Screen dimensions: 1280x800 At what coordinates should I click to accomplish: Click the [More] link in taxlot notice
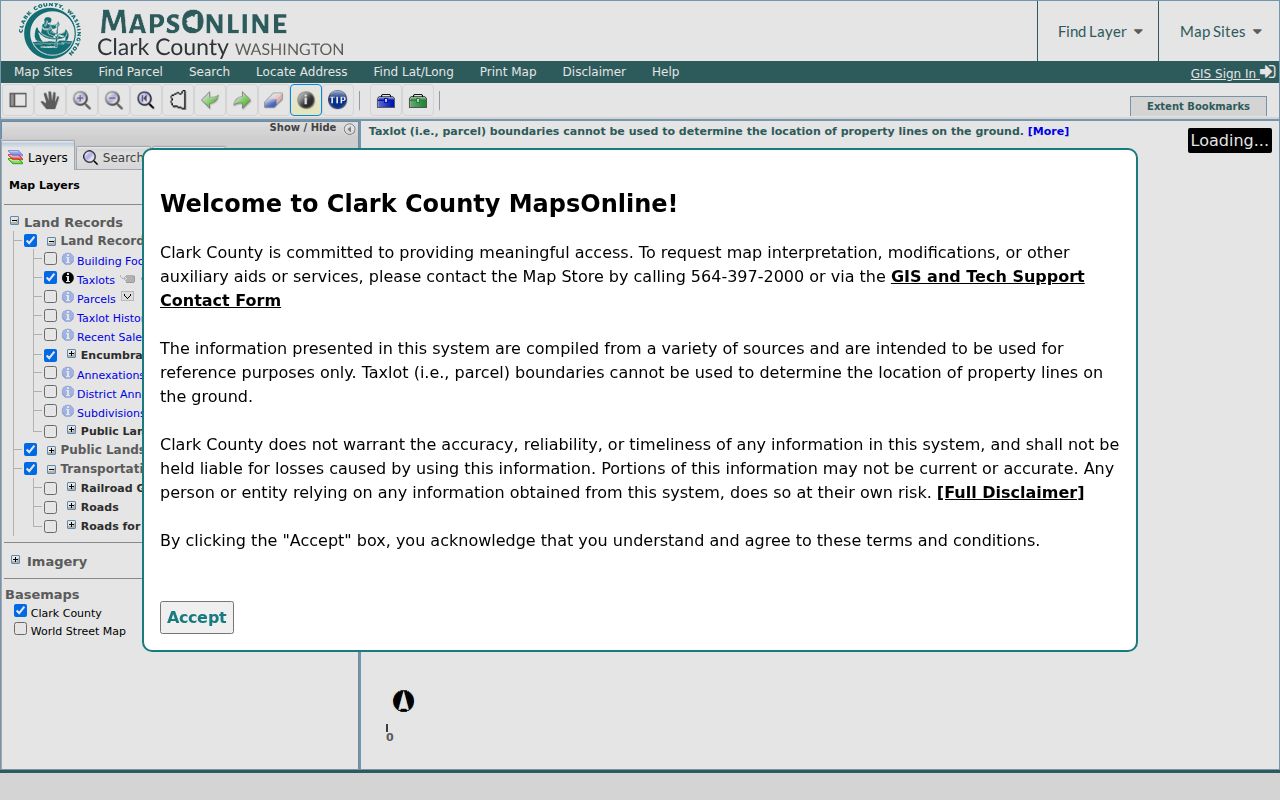1048,131
